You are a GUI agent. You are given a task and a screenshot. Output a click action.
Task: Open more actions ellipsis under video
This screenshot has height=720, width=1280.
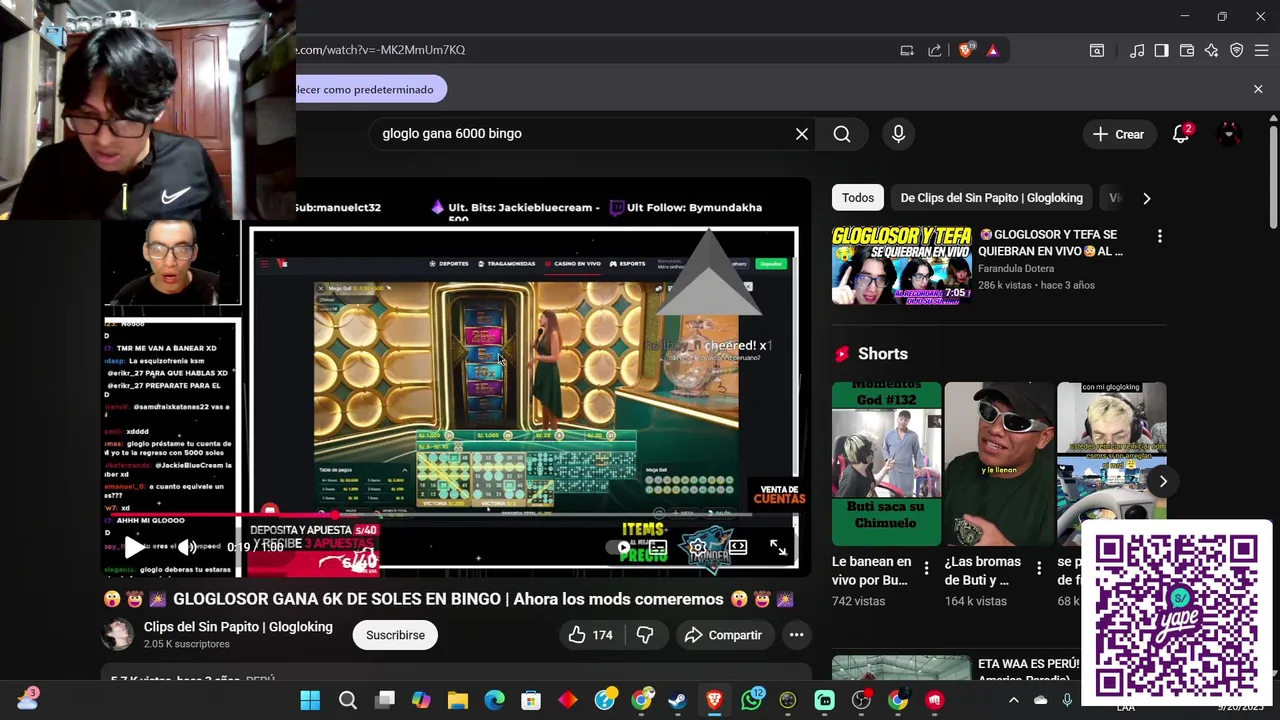click(x=796, y=635)
